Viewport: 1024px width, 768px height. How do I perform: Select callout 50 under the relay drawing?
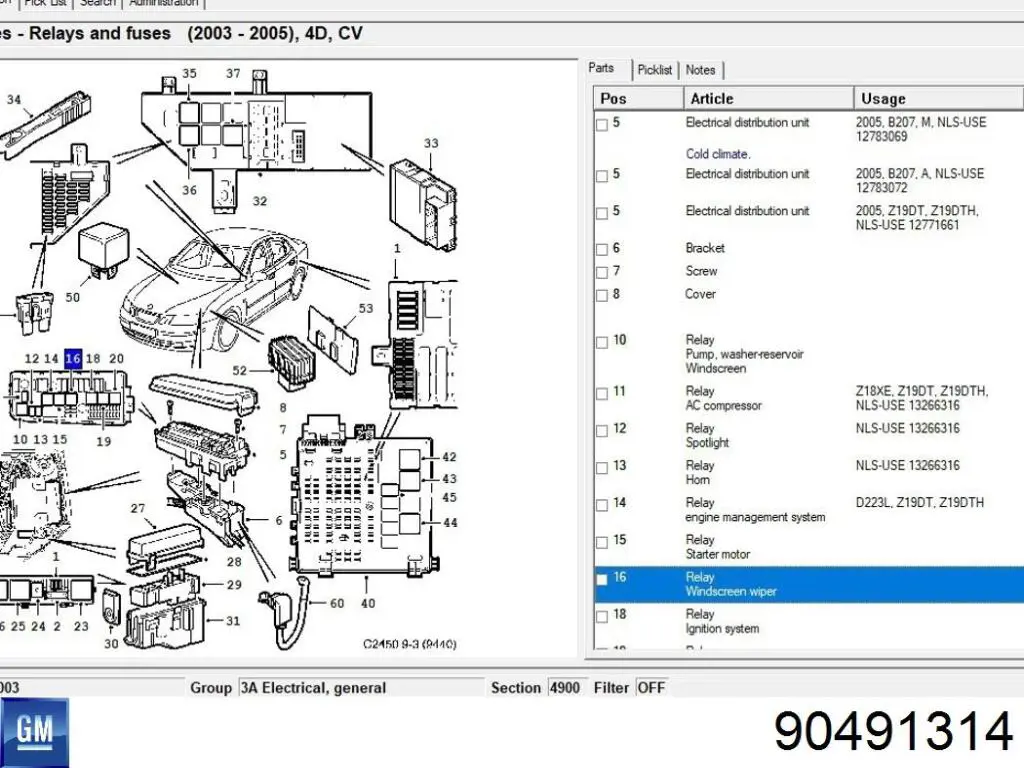tap(72, 297)
